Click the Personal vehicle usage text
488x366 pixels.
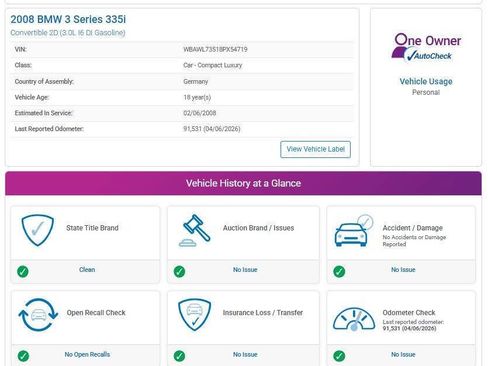click(426, 92)
